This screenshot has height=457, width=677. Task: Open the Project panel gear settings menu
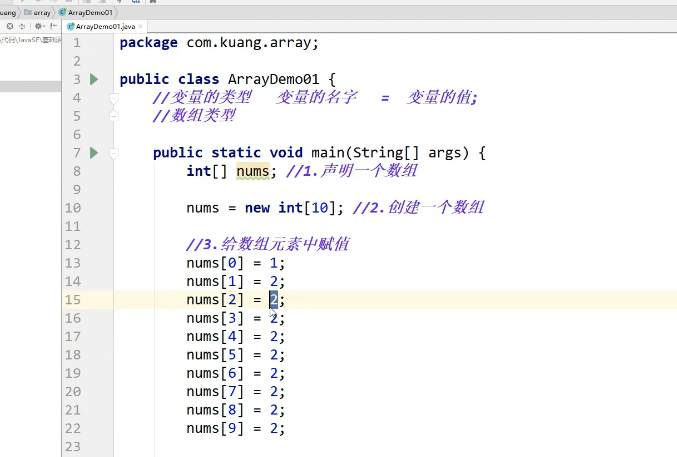[39, 26]
